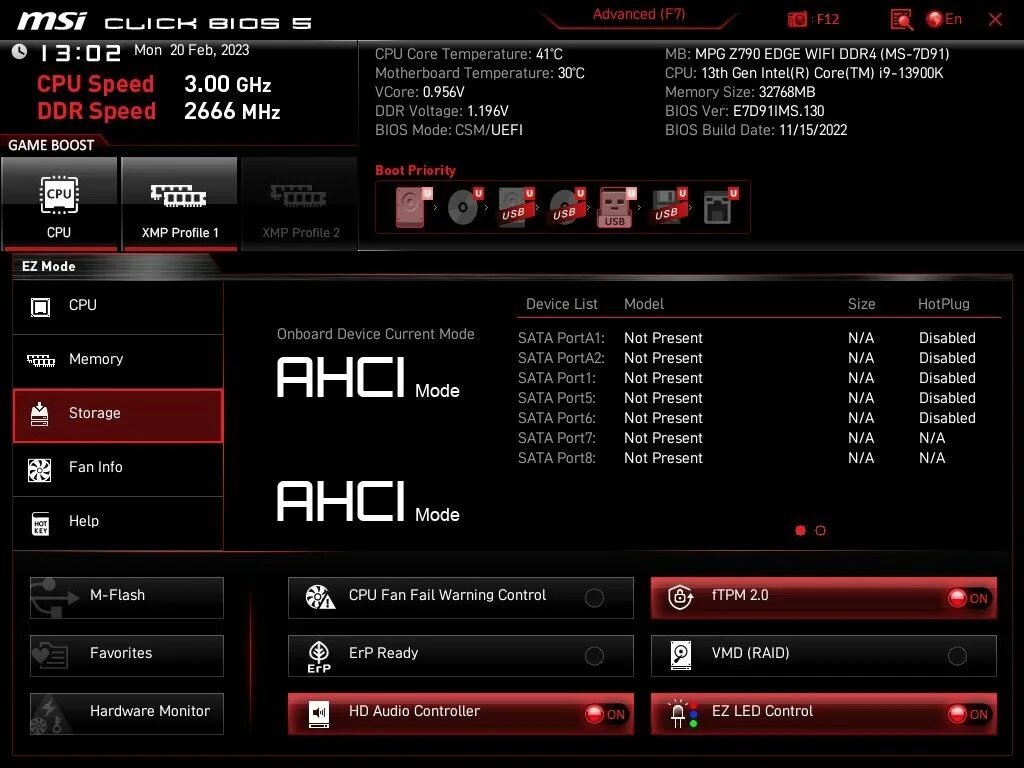Viewport: 1024px width, 768px height.
Task: Click the clock icon beside the time
Action: coord(20,52)
